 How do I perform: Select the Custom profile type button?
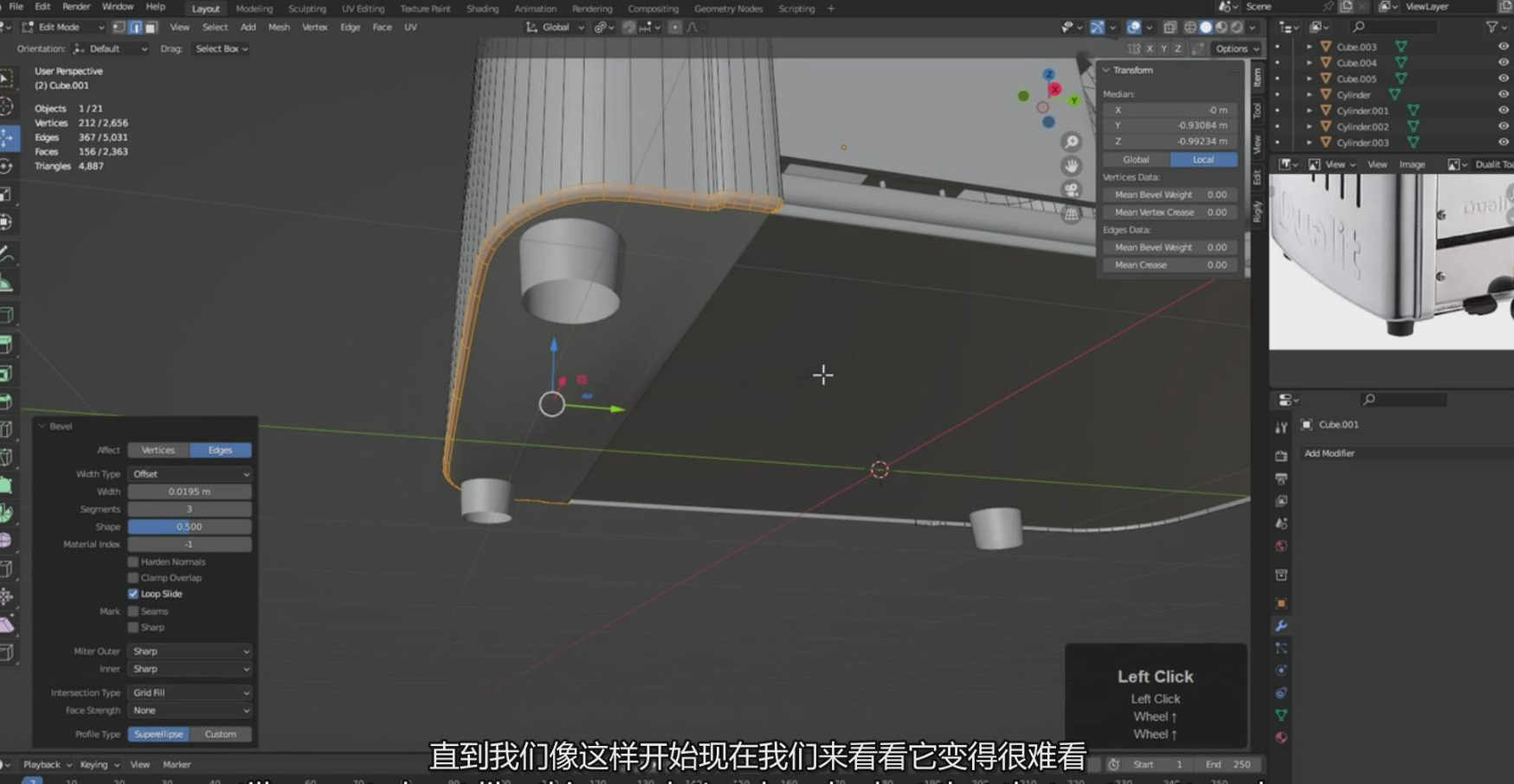point(220,734)
